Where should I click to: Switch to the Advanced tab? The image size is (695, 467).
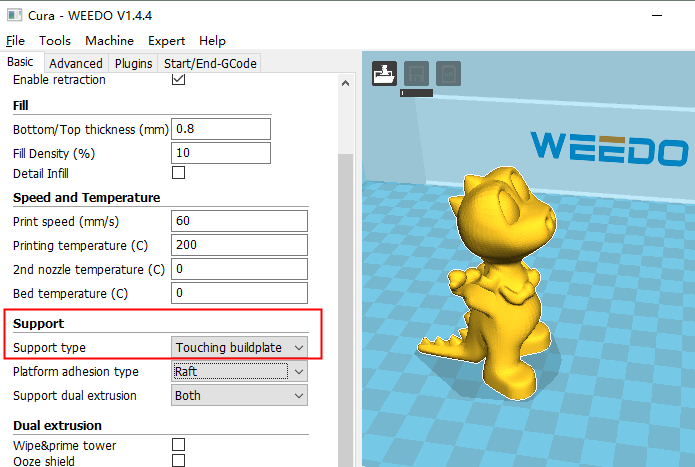(x=76, y=63)
